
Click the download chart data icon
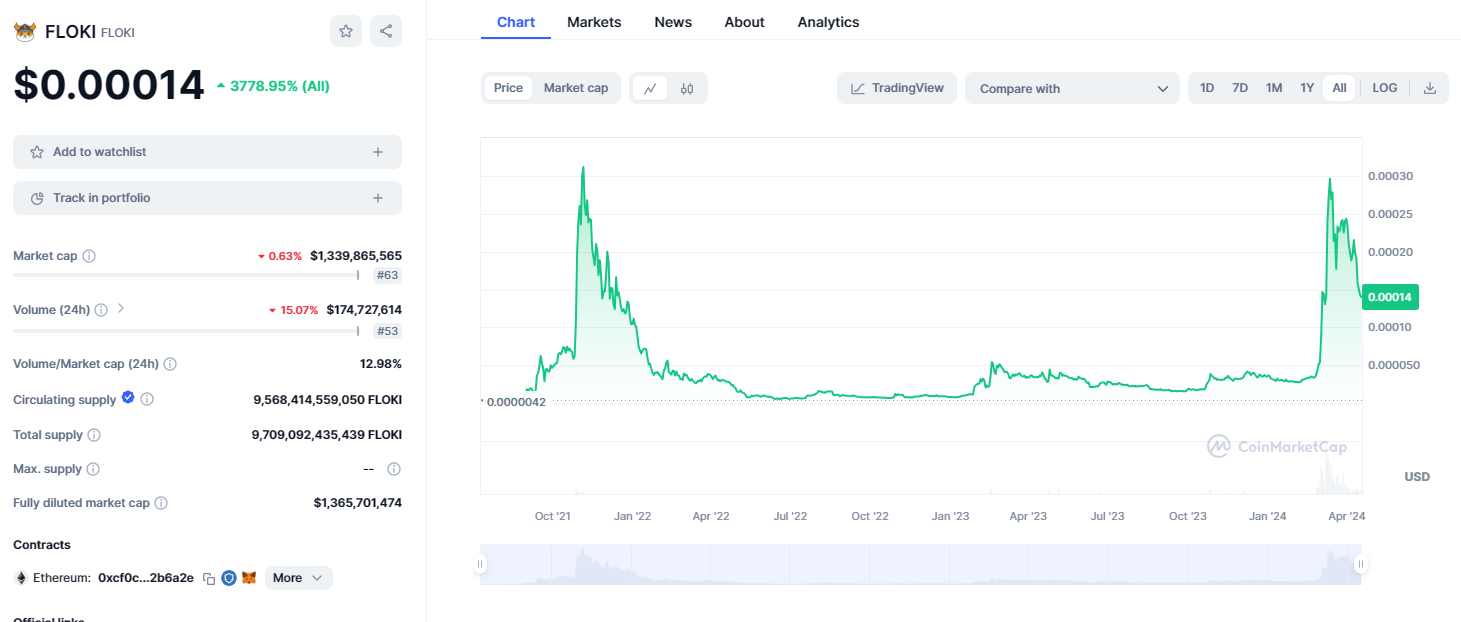pos(1430,88)
